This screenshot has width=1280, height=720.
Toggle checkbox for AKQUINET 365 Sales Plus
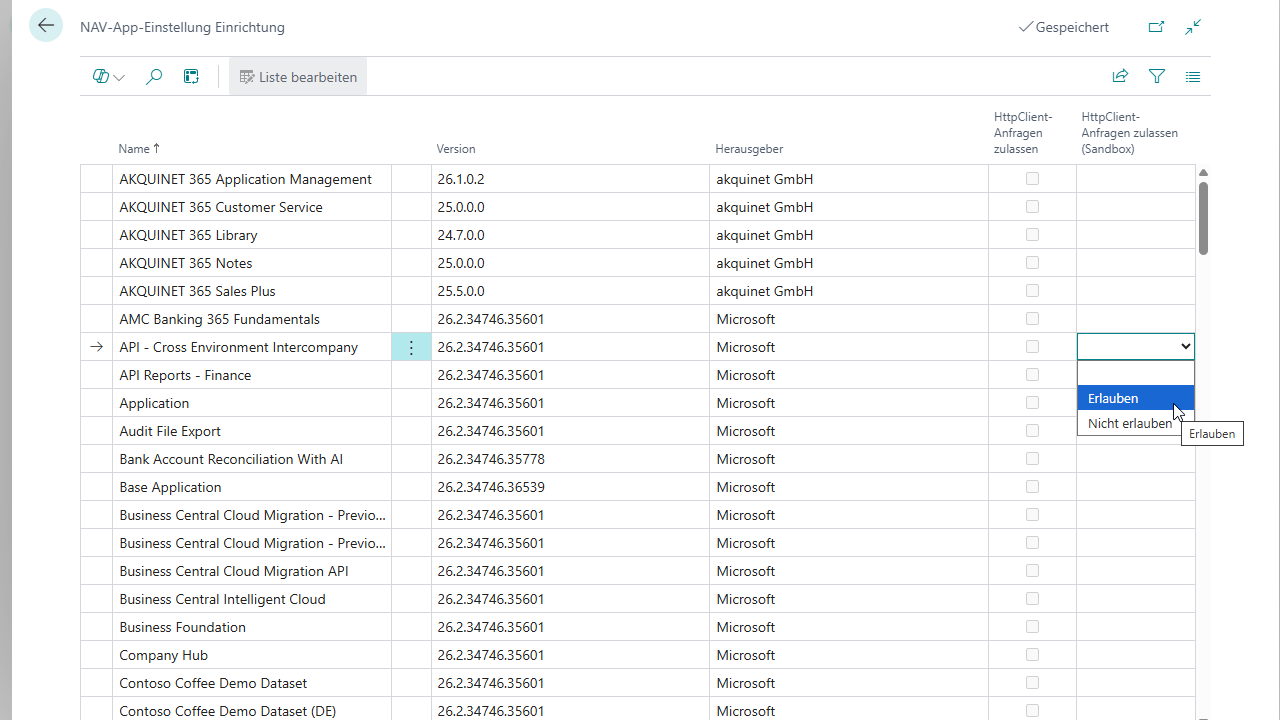1032,291
